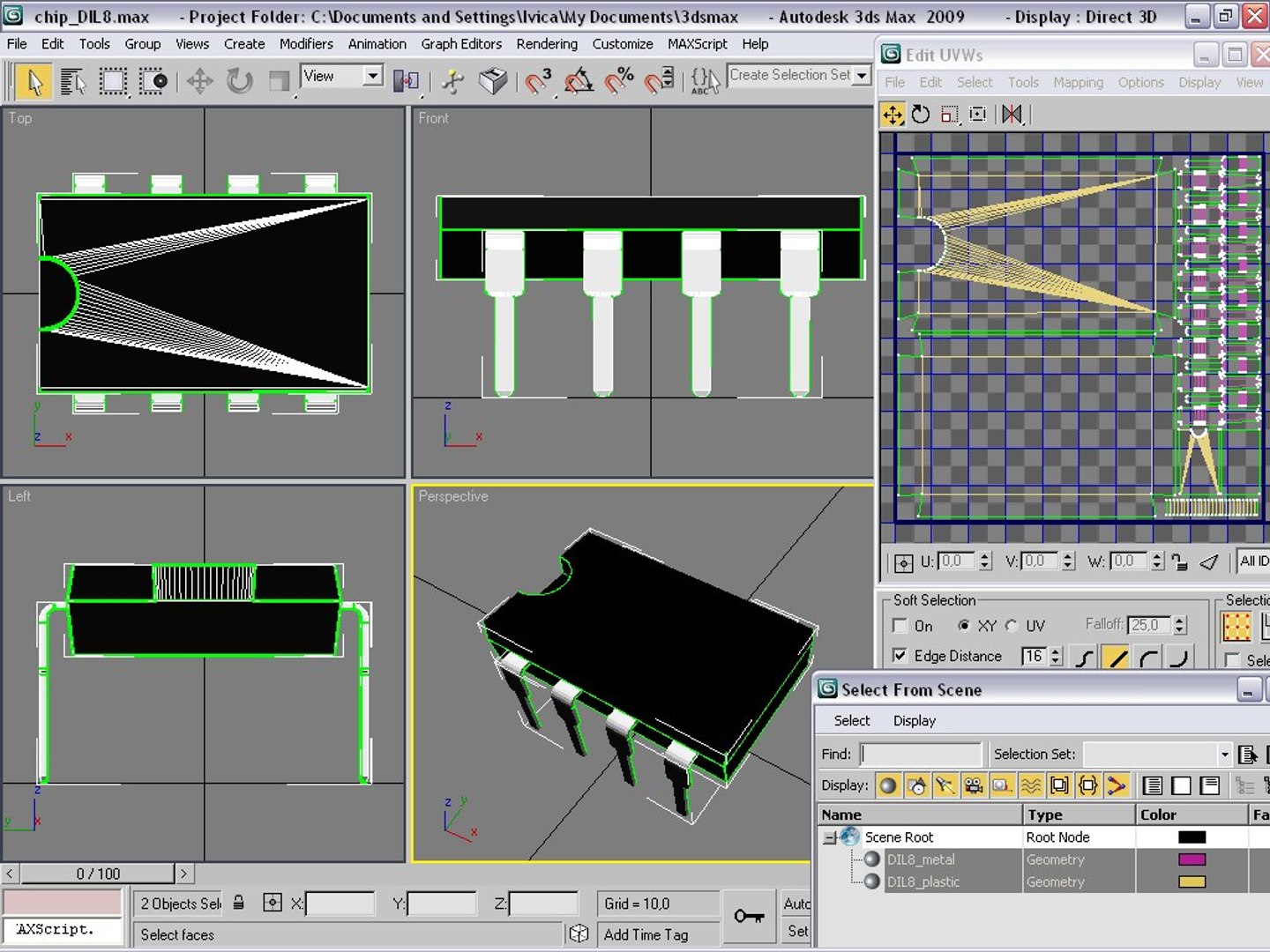Enable Soft Selection On checkbox

click(x=900, y=626)
